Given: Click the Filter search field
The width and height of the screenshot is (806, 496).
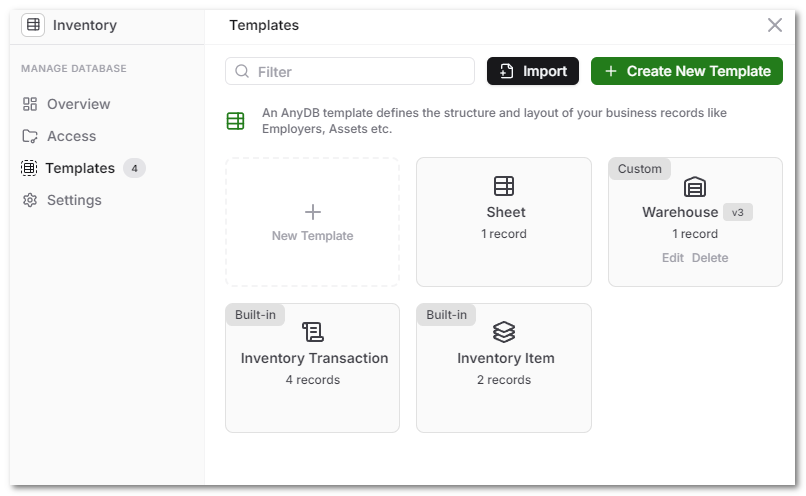Looking at the screenshot, I should [360, 71].
